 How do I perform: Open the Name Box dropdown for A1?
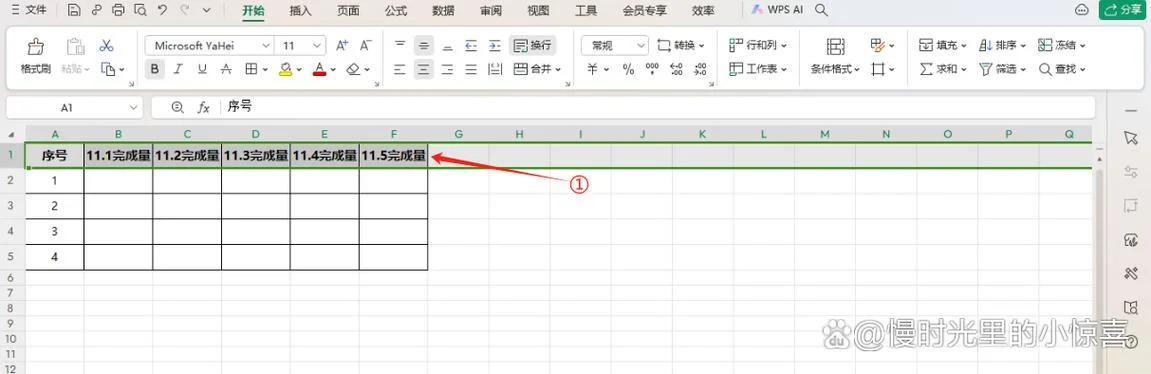(x=134, y=107)
